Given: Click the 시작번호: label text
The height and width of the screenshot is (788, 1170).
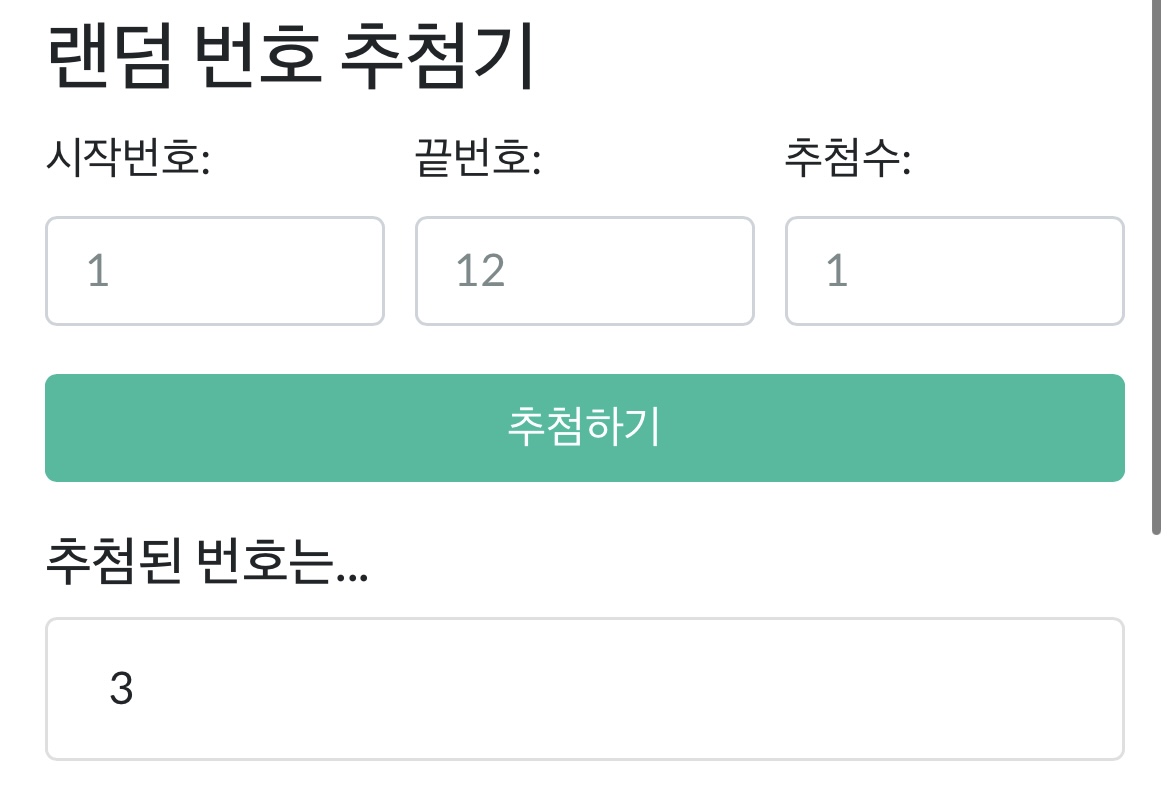Looking at the screenshot, I should click(x=127, y=159).
